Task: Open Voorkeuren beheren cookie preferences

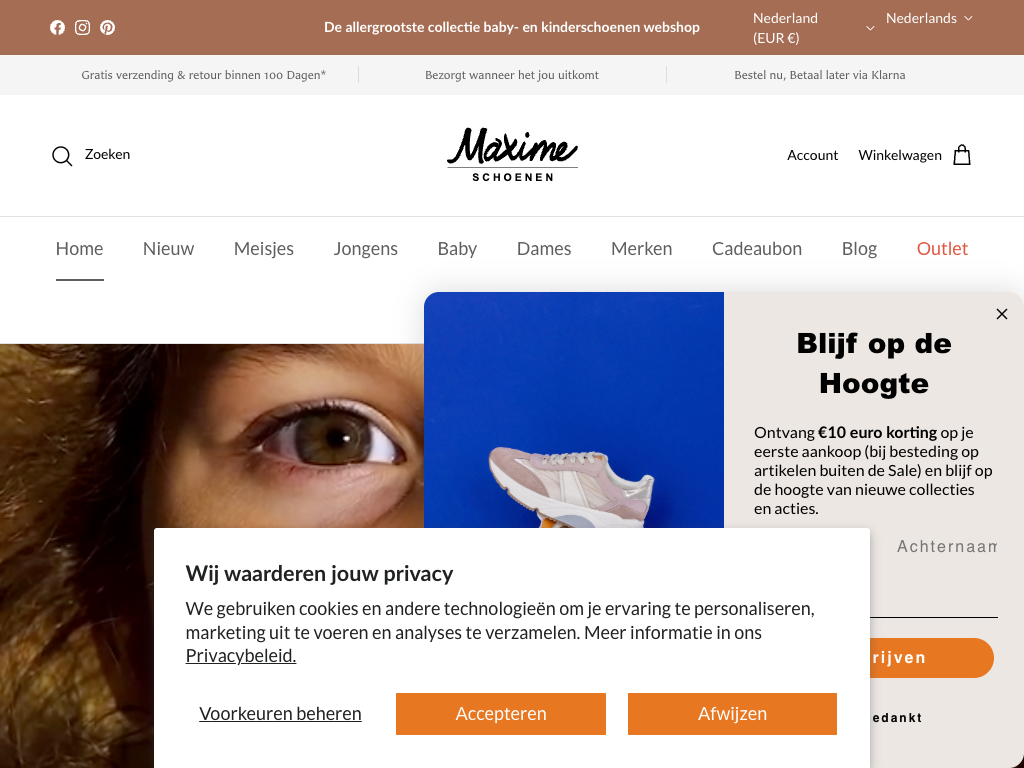Action: [280, 714]
